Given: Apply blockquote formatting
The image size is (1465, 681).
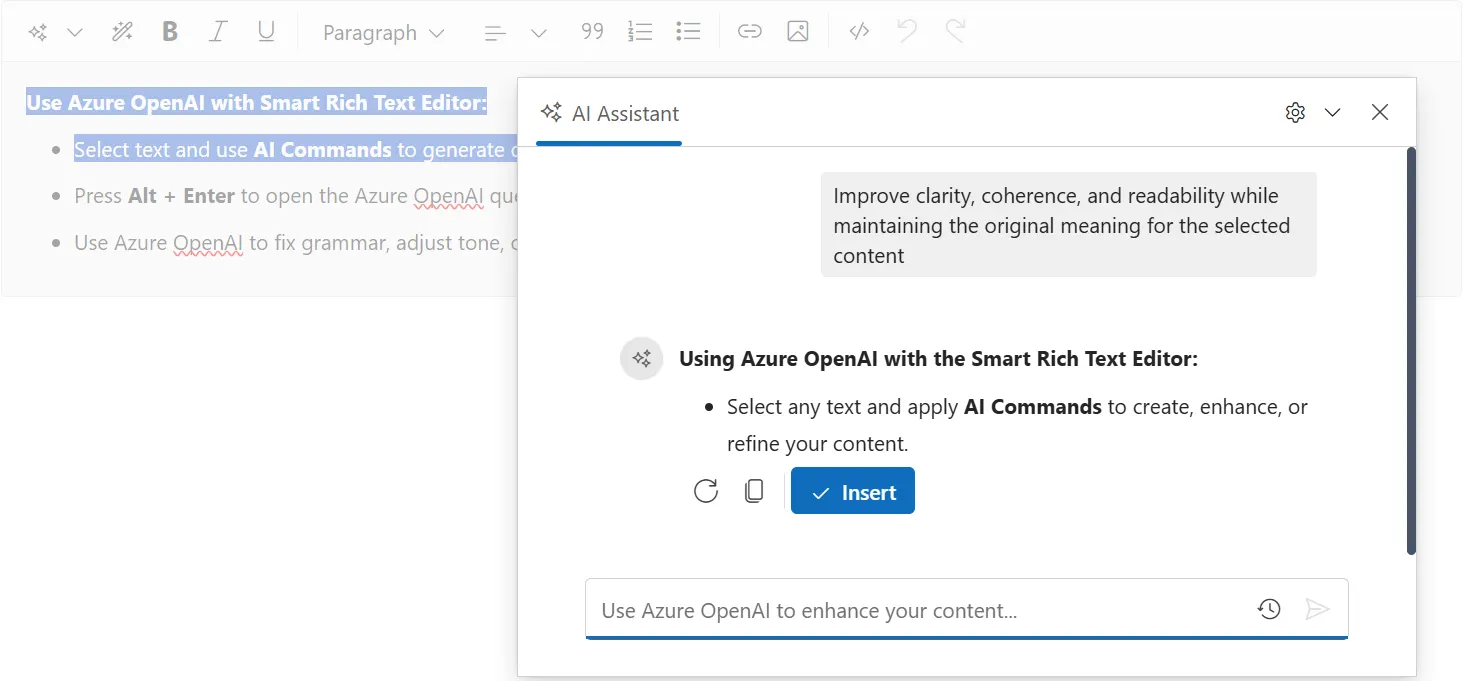Looking at the screenshot, I should [x=592, y=32].
